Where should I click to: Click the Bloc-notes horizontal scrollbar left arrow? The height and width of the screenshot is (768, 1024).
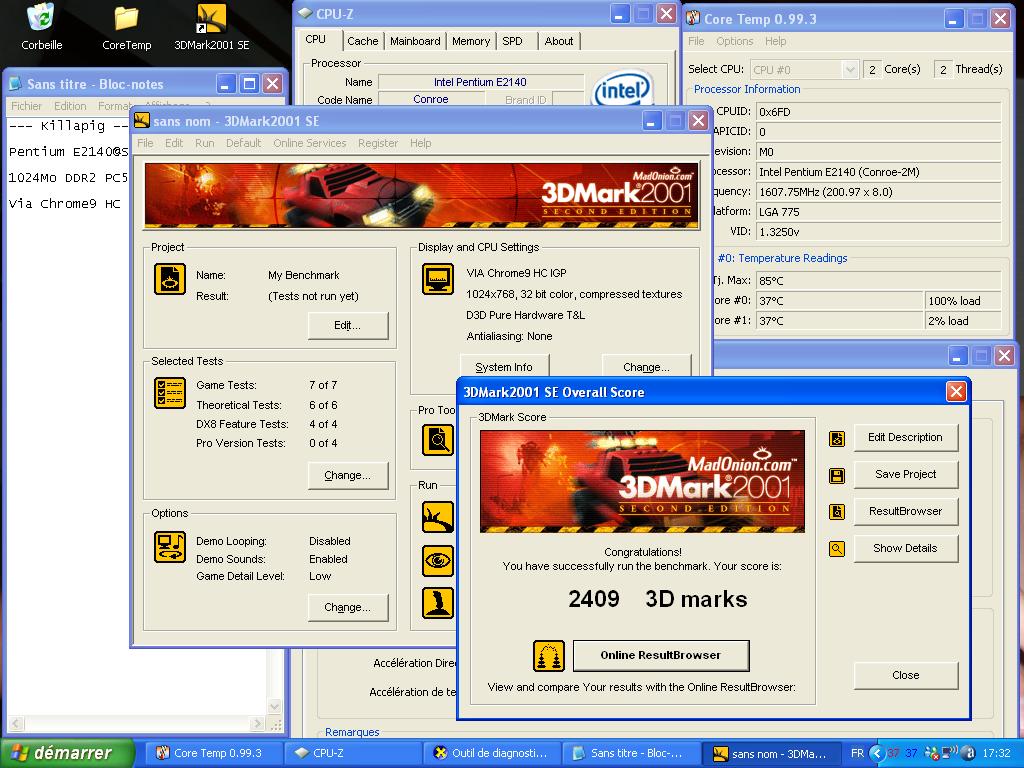coord(16,724)
